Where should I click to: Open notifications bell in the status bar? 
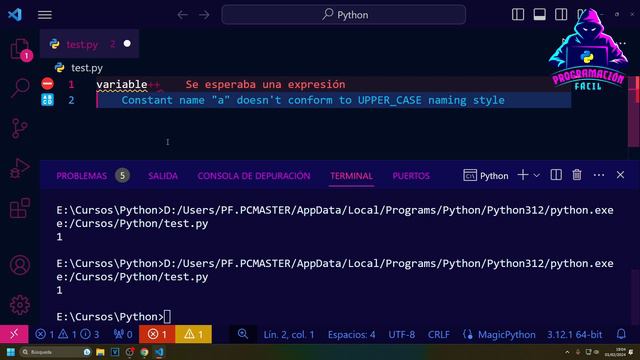[x=621, y=334]
